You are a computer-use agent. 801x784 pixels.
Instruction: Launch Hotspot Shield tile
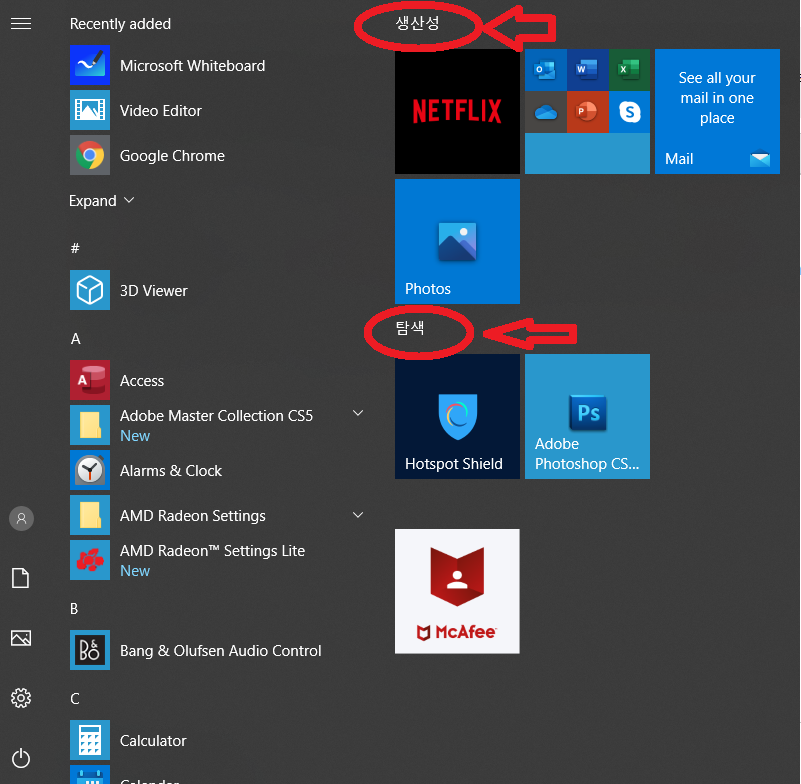pyautogui.click(x=457, y=416)
